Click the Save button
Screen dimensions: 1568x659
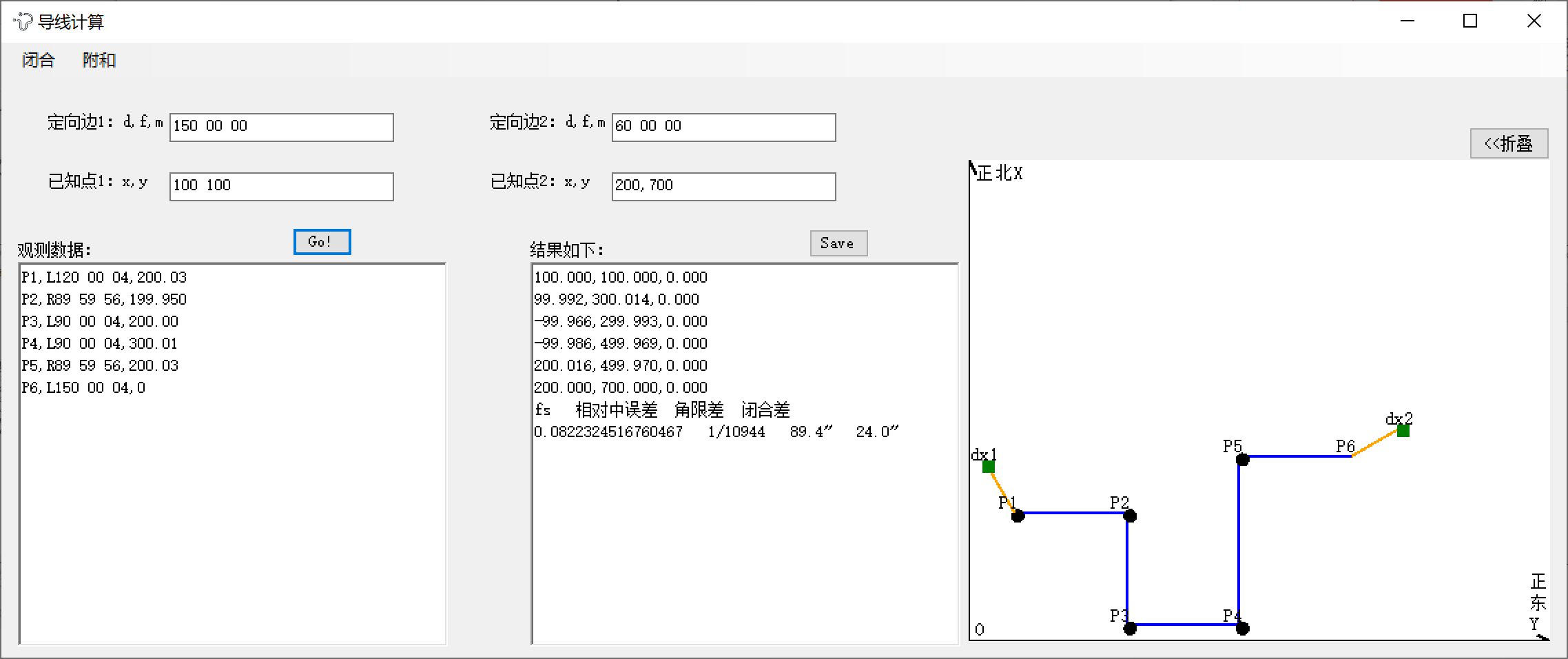point(838,243)
